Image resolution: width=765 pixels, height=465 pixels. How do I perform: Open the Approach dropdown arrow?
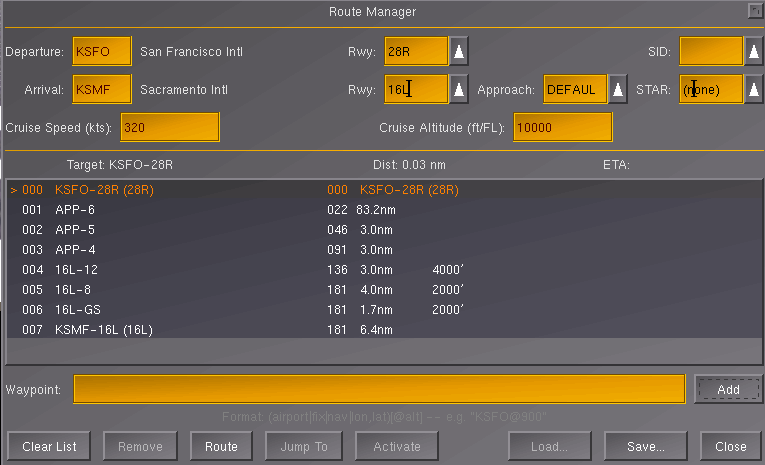pyautogui.click(x=618, y=89)
